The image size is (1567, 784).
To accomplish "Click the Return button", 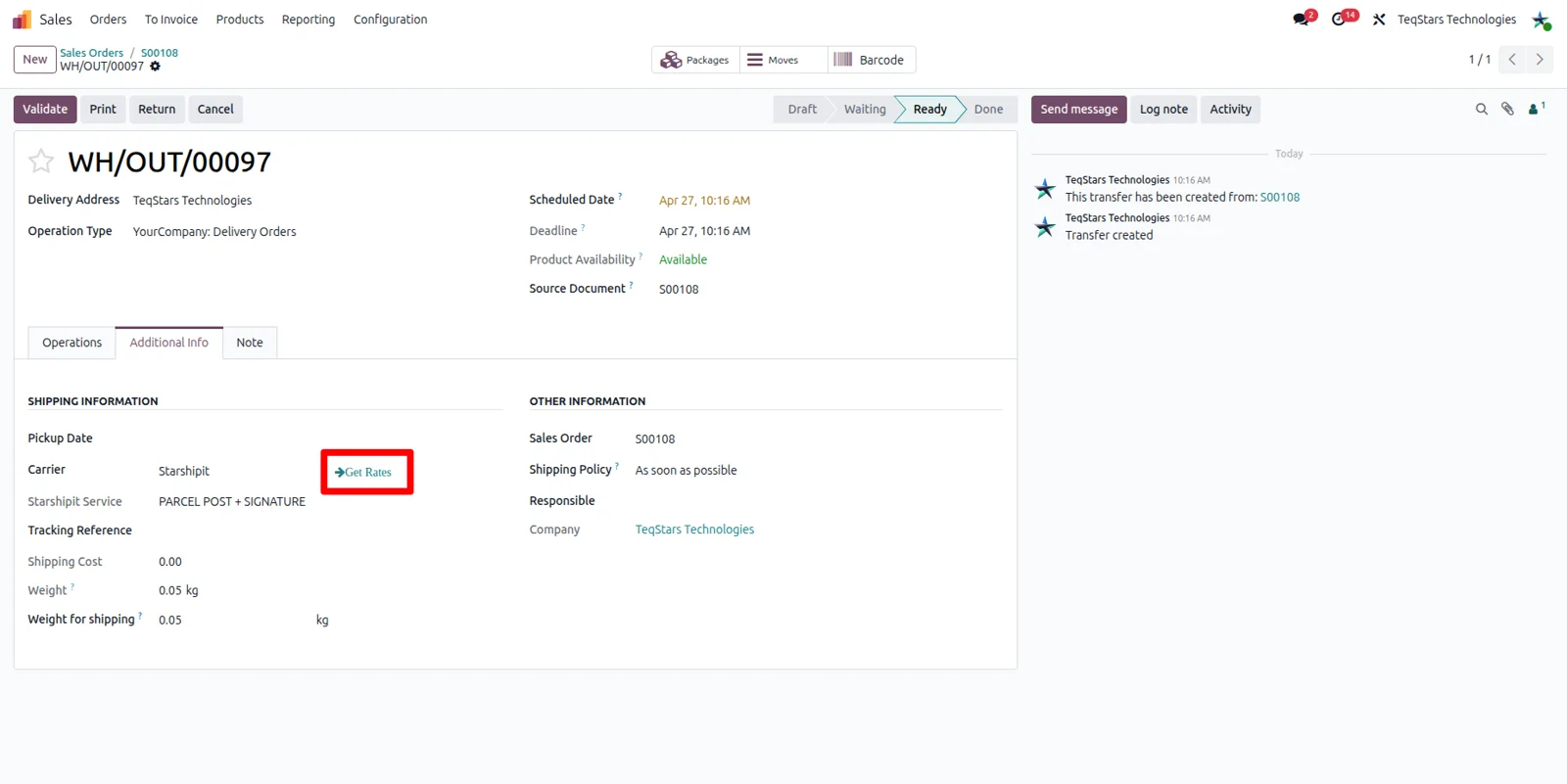I will pyautogui.click(x=157, y=110).
